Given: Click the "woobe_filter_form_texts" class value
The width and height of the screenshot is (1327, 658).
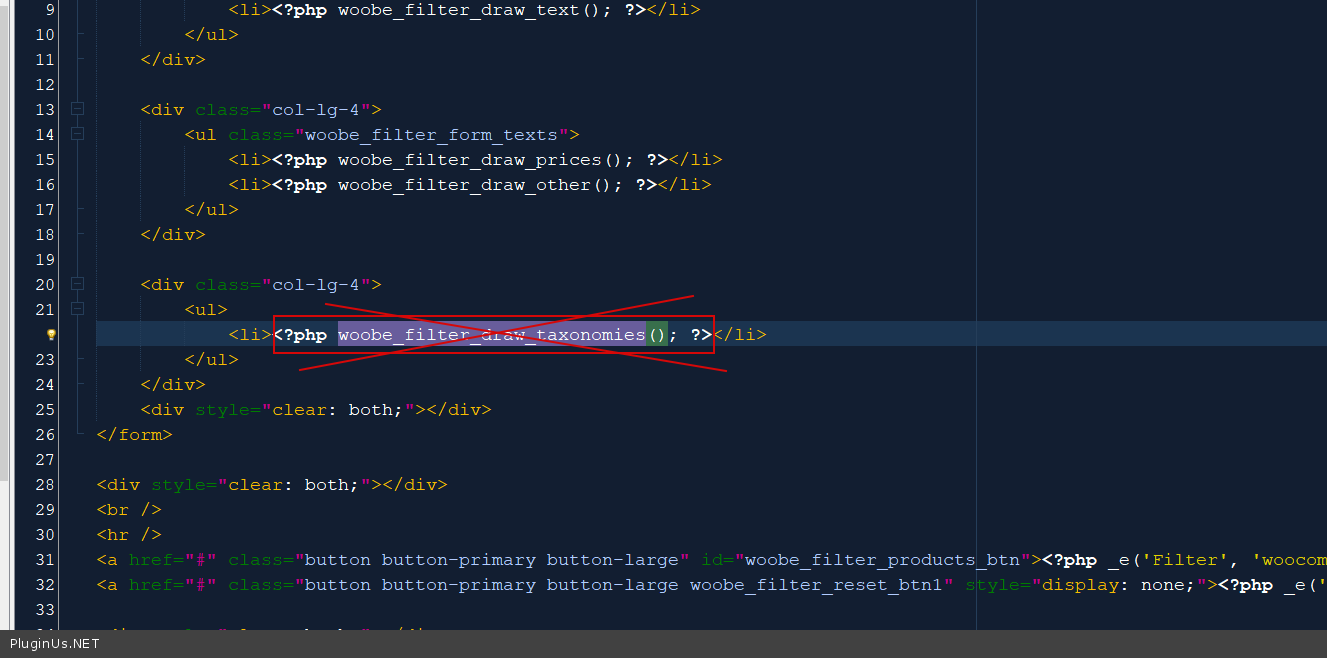Looking at the screenshot, I should point(432,135).
